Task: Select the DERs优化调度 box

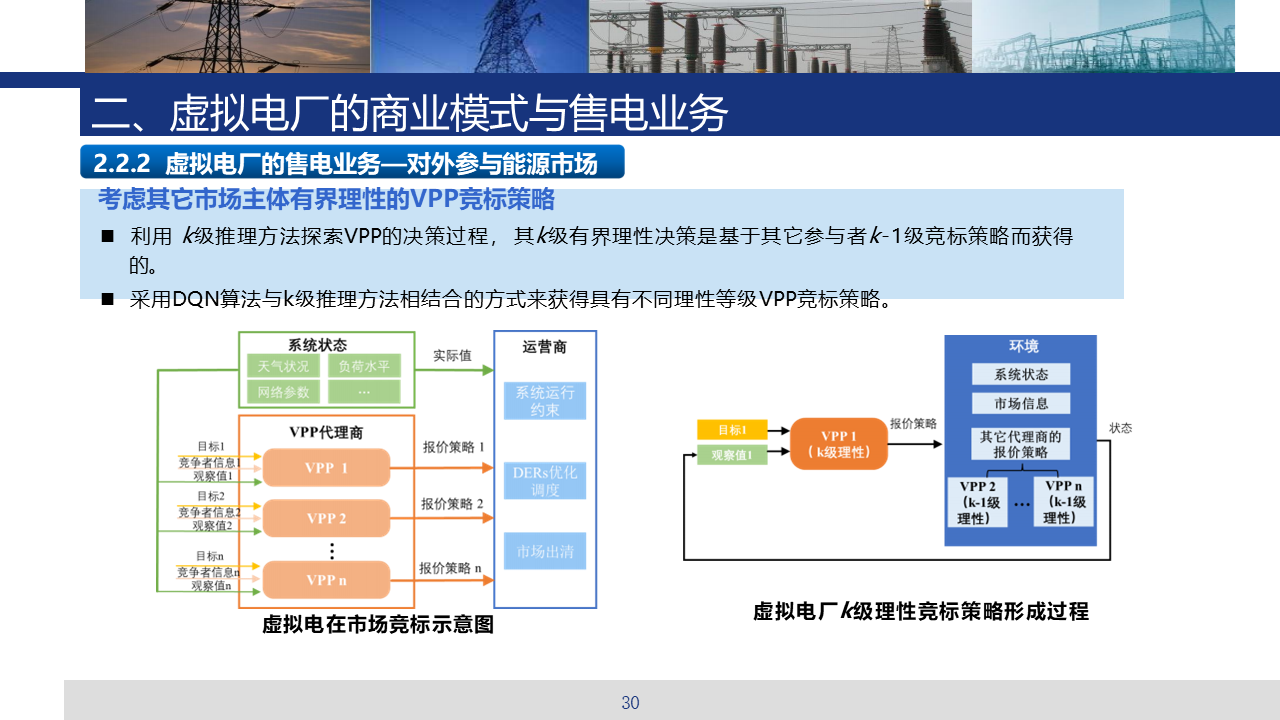Action: [x=545, y=480]
